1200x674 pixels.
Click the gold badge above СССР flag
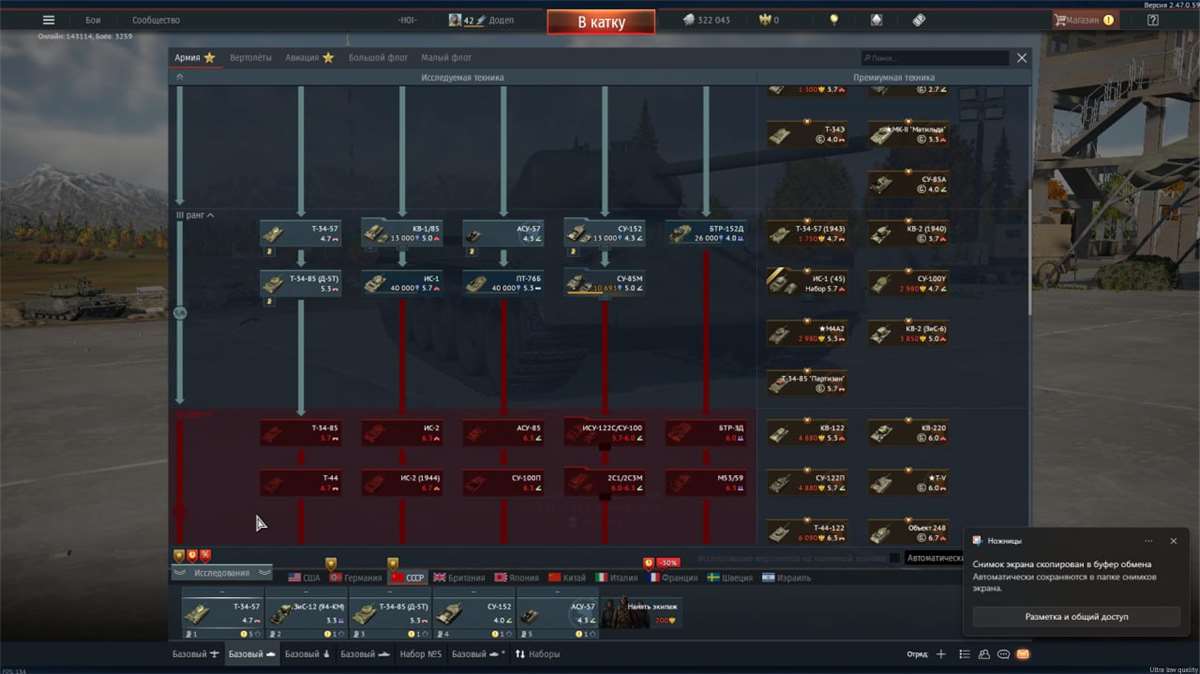tap(393, 563)
